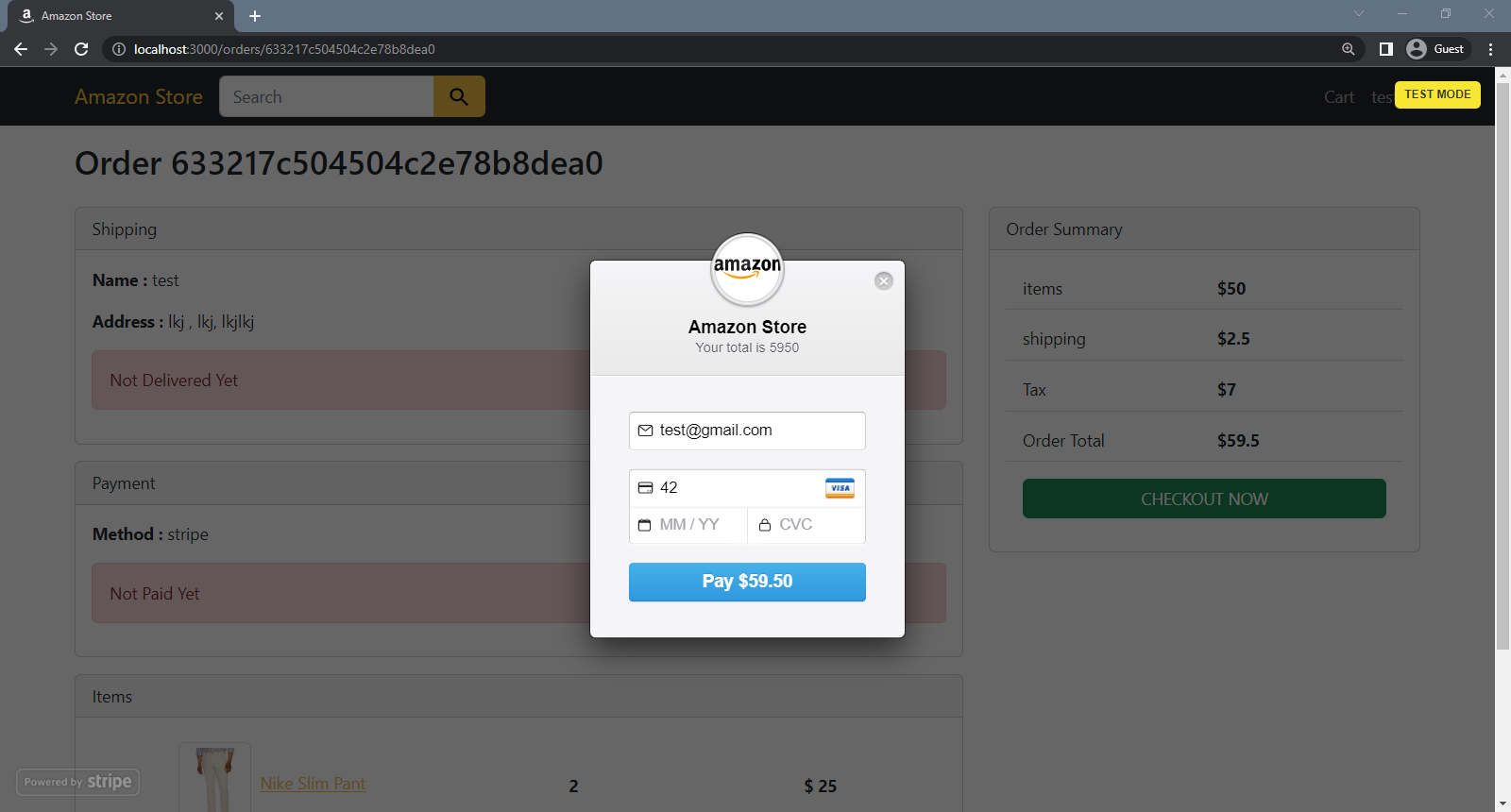This screenshot has width=1511, height=812.
Task: Open Chrome three-dot menu
Action: point(1491,49)
